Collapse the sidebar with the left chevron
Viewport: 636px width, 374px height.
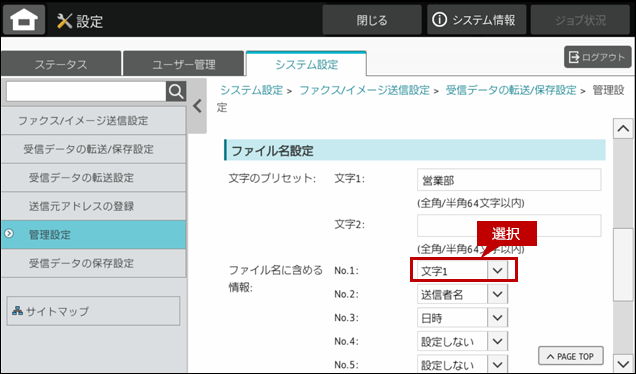coord(197,106)
